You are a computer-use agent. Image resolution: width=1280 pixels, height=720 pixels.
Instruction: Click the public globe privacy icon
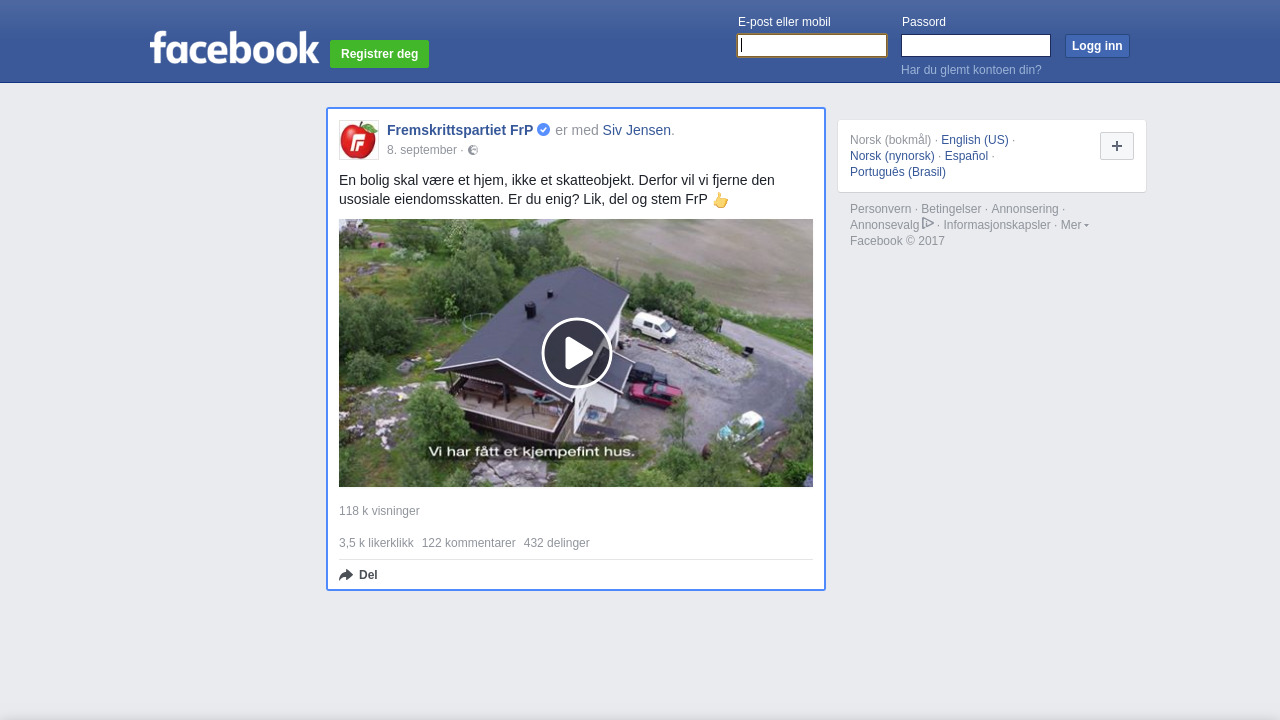(473, 150)
